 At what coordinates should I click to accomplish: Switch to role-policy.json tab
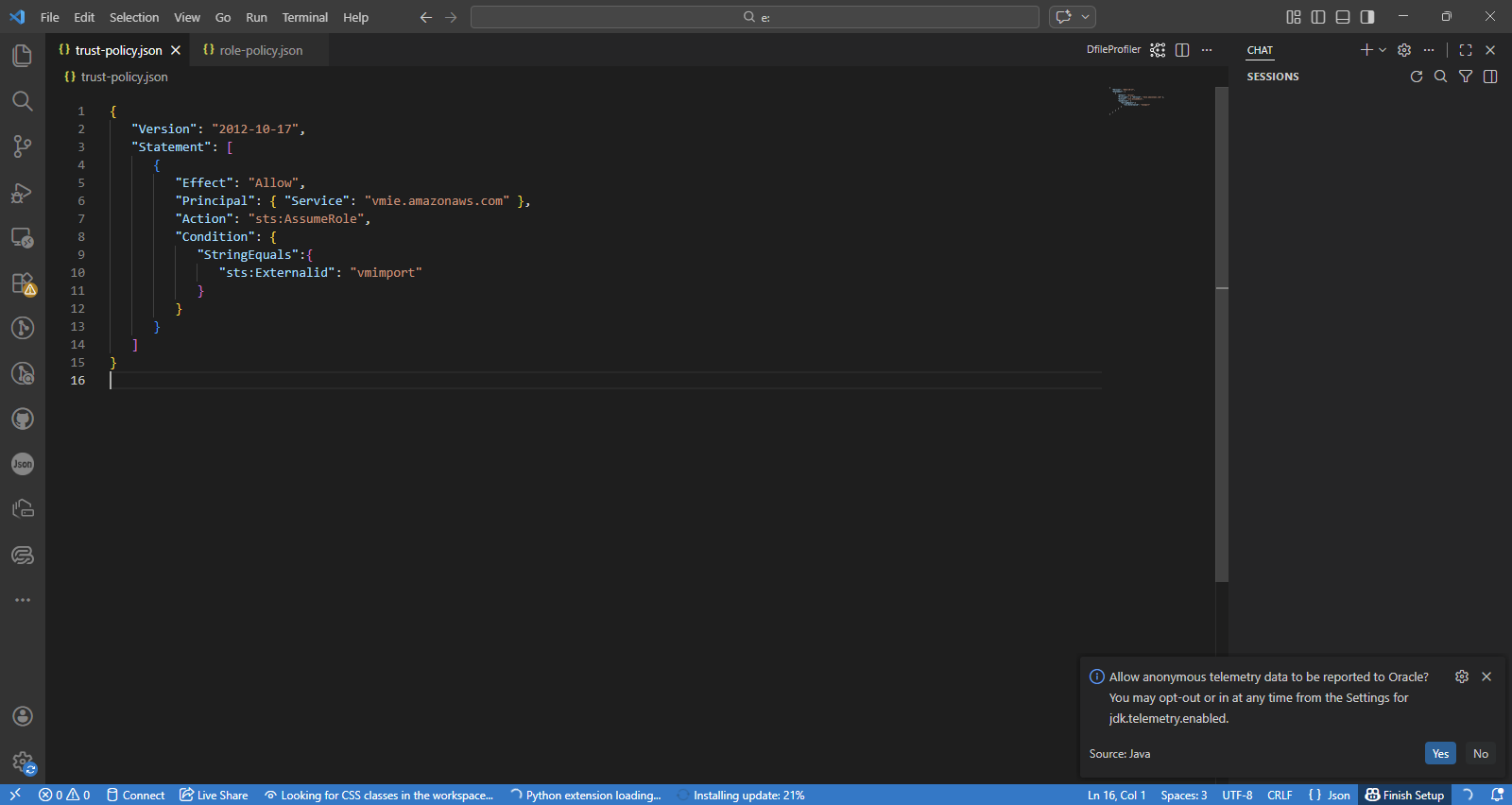click(x=260, y=50)
